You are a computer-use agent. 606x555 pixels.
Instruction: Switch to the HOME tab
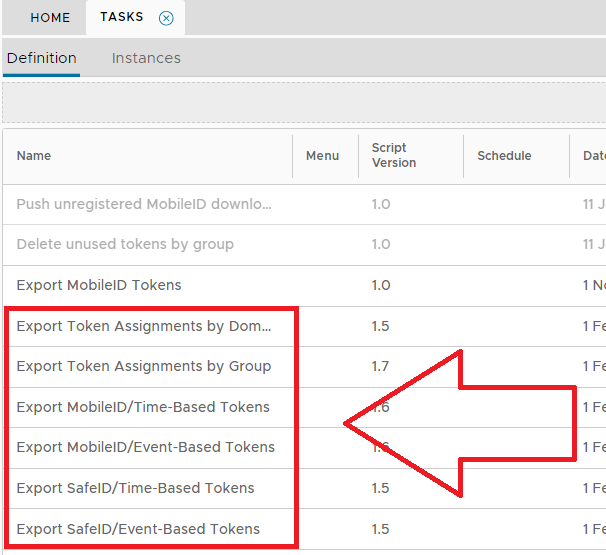pos(50,18)
